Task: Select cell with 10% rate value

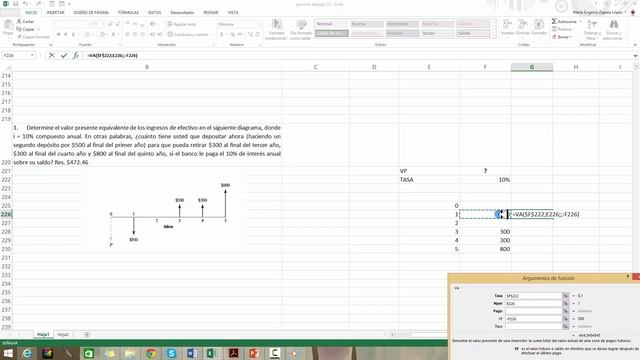Action: coord(485,180)
